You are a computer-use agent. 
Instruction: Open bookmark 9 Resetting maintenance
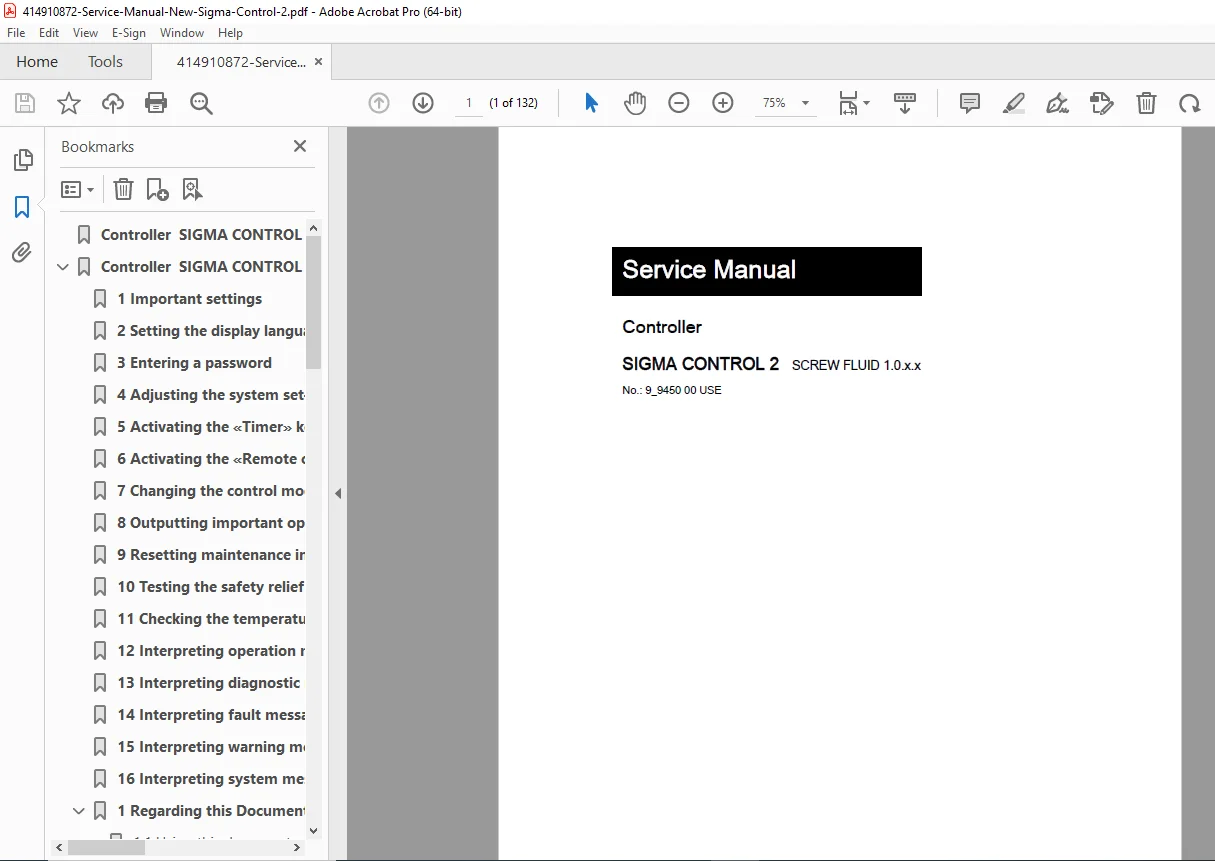point(210,555)
